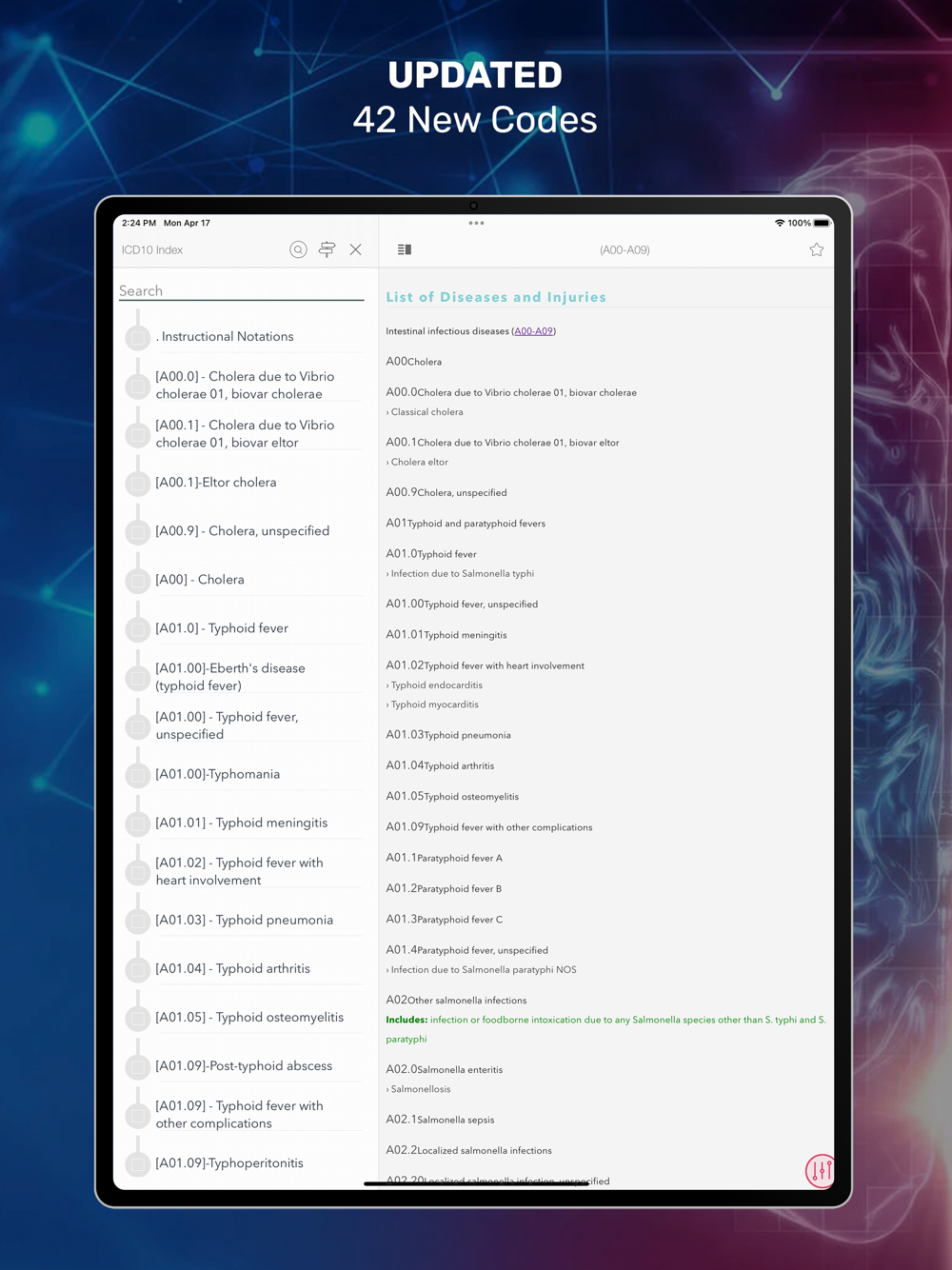The width and height of the screenshot is (952, 1270).
Task: Open [A00.9] - Cholera, unspecified entry
Action: 243,530
